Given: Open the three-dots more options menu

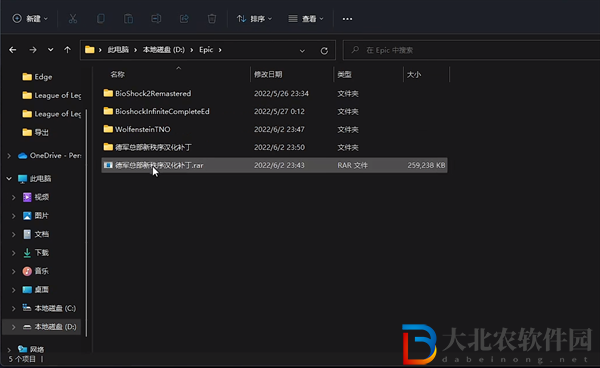Looking at the screenshot, I should [x=347, y=19].
